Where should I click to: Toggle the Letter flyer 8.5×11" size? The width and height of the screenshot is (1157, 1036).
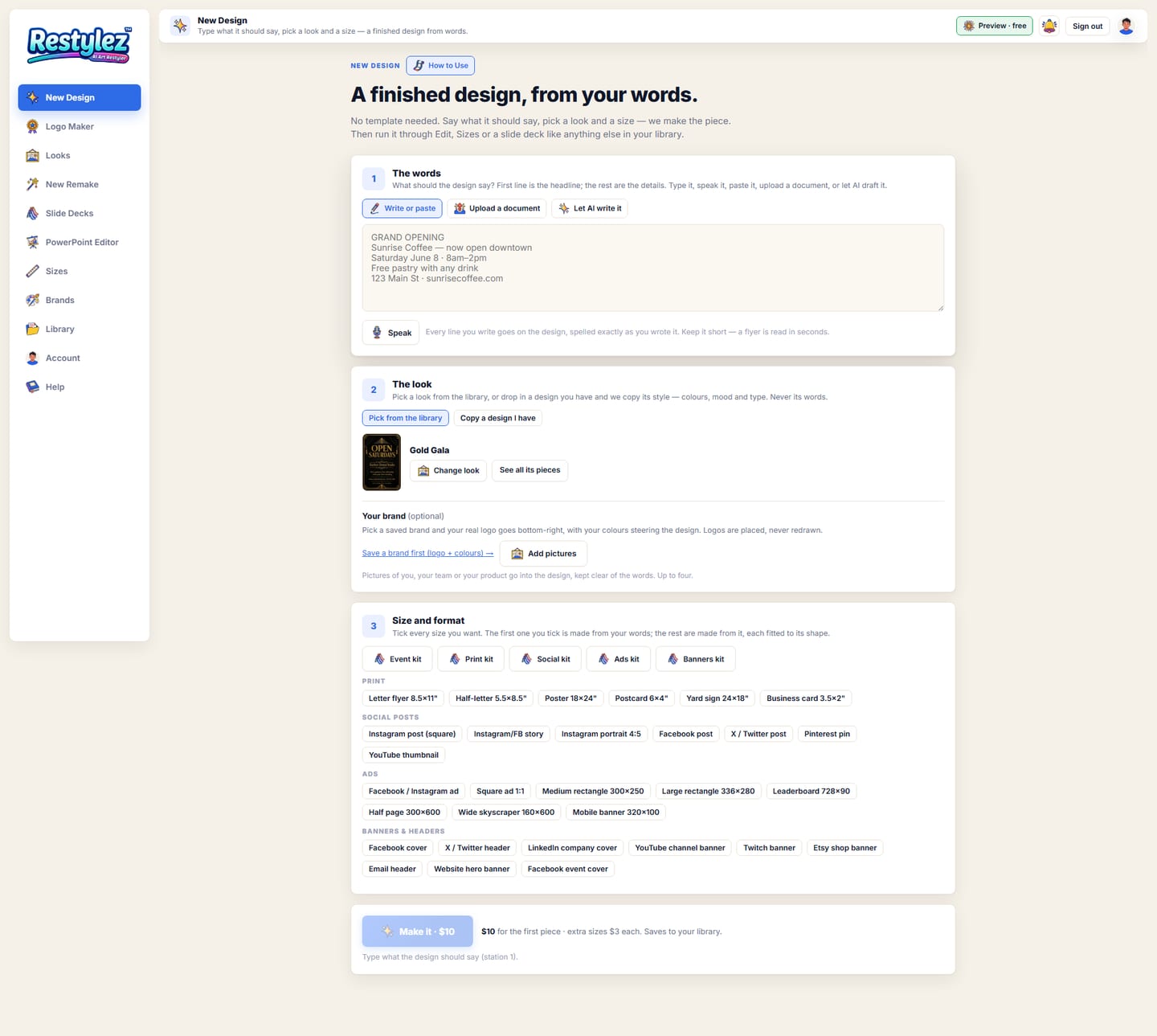(403, 698)
